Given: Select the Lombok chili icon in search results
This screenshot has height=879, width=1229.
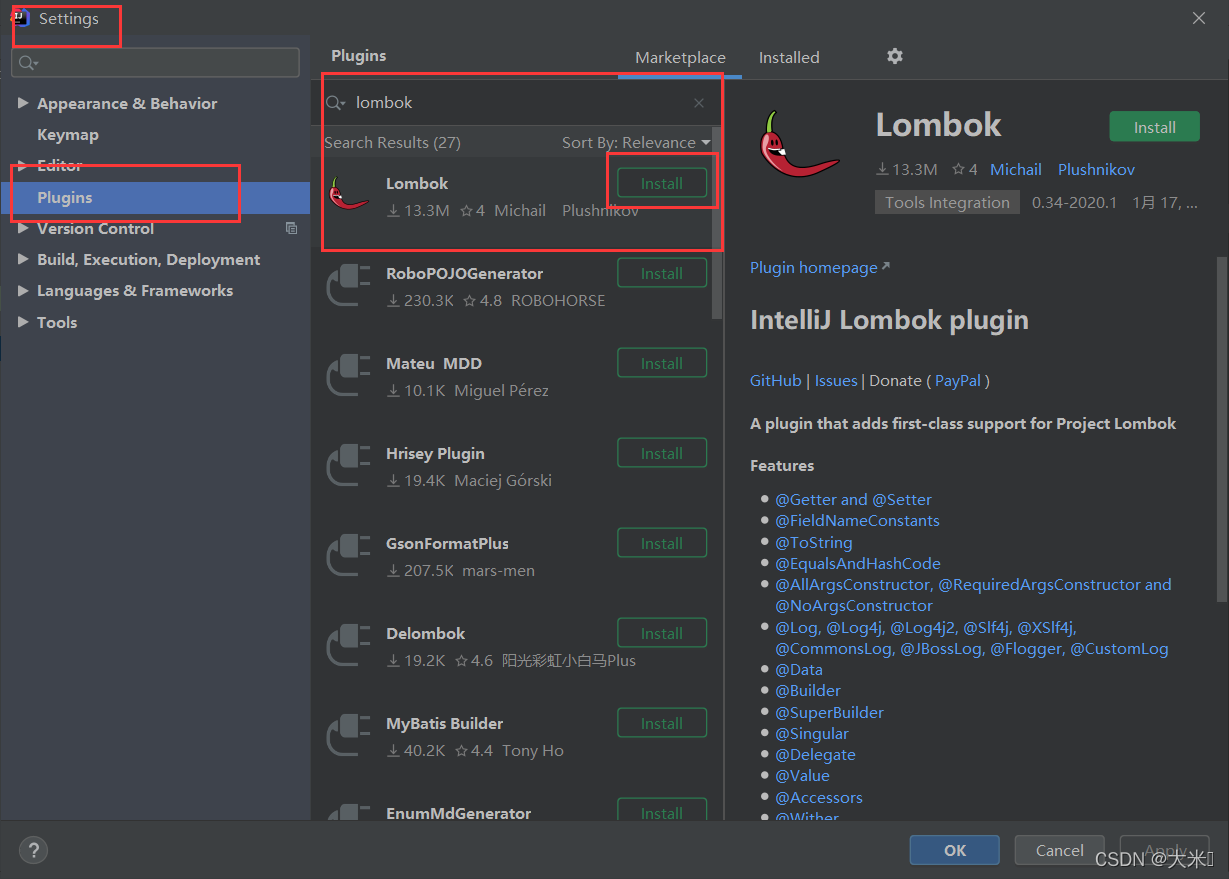Looking at the screenshot, I should pos(349,192).
